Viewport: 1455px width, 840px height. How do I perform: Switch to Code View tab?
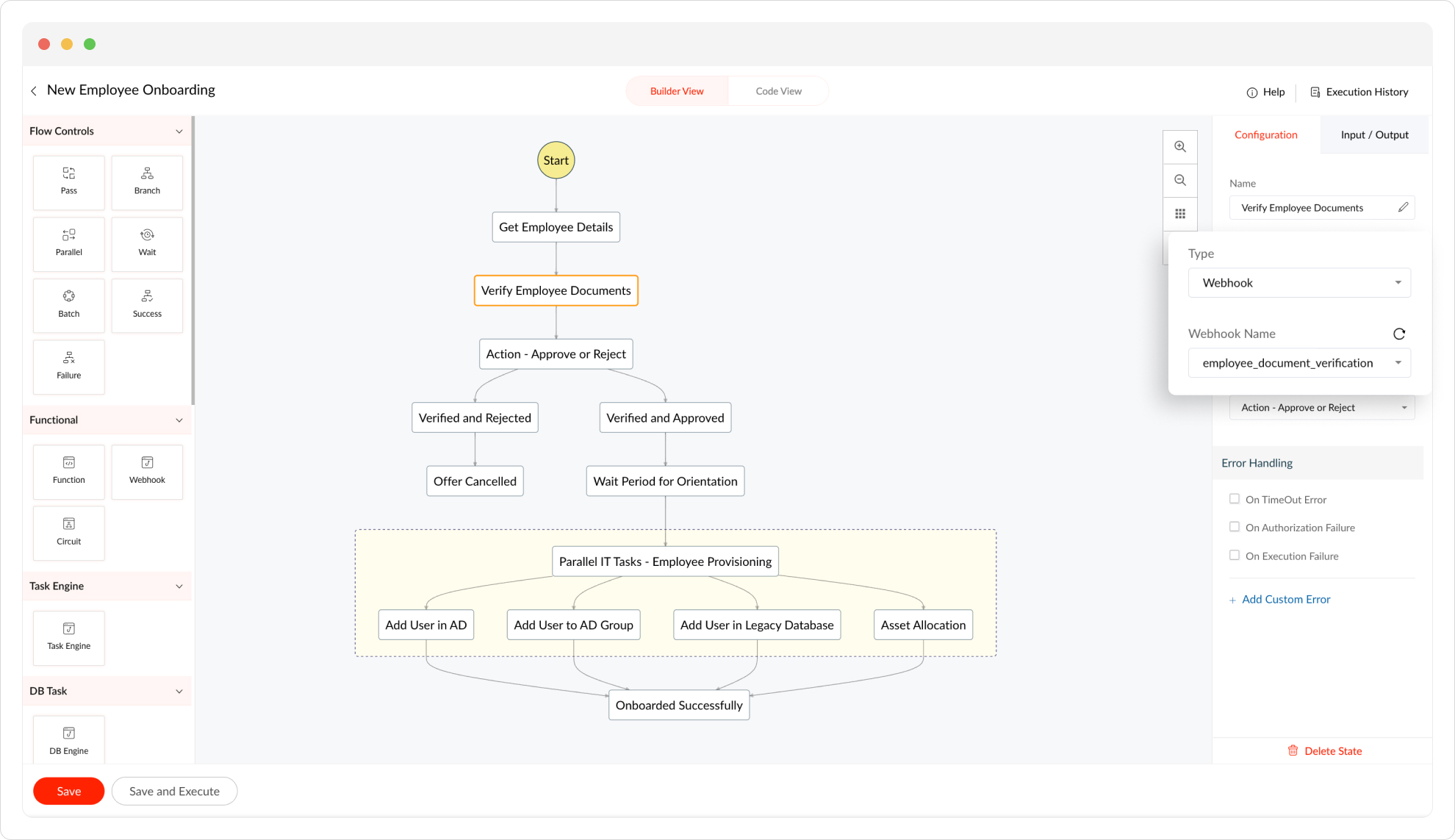[778, 91]
